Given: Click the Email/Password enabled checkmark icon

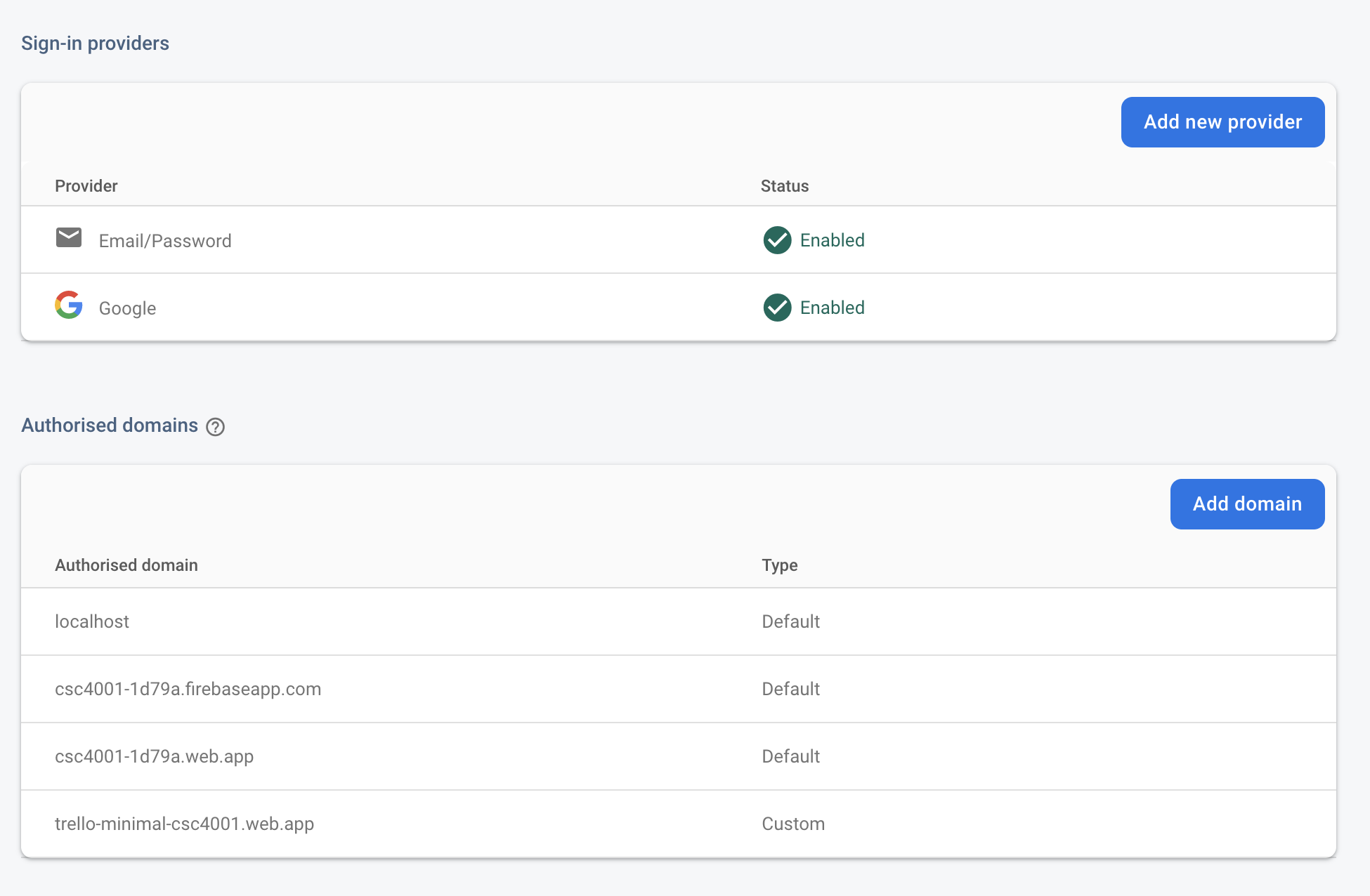Looking at the screenshot, I should (x=777, y=240).
